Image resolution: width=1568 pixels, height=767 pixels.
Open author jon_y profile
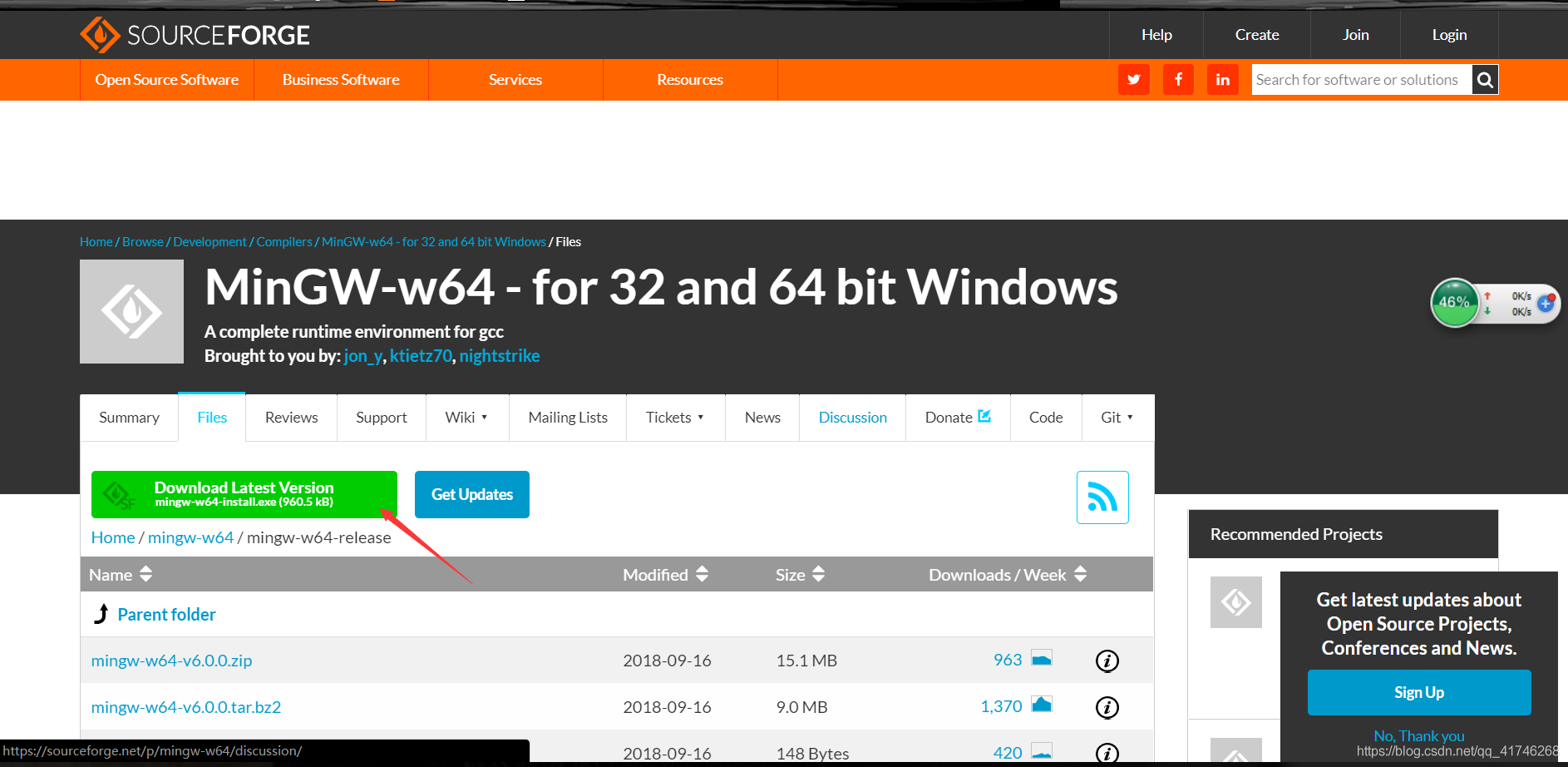click(x=363, y=356)
